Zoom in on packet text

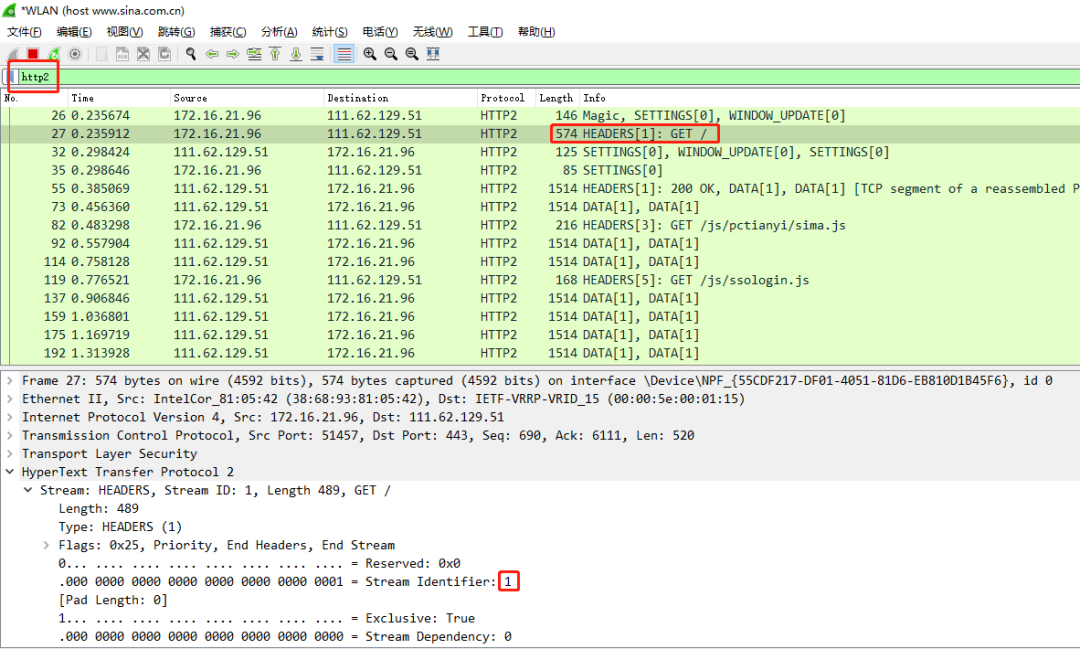pos(370,54)
